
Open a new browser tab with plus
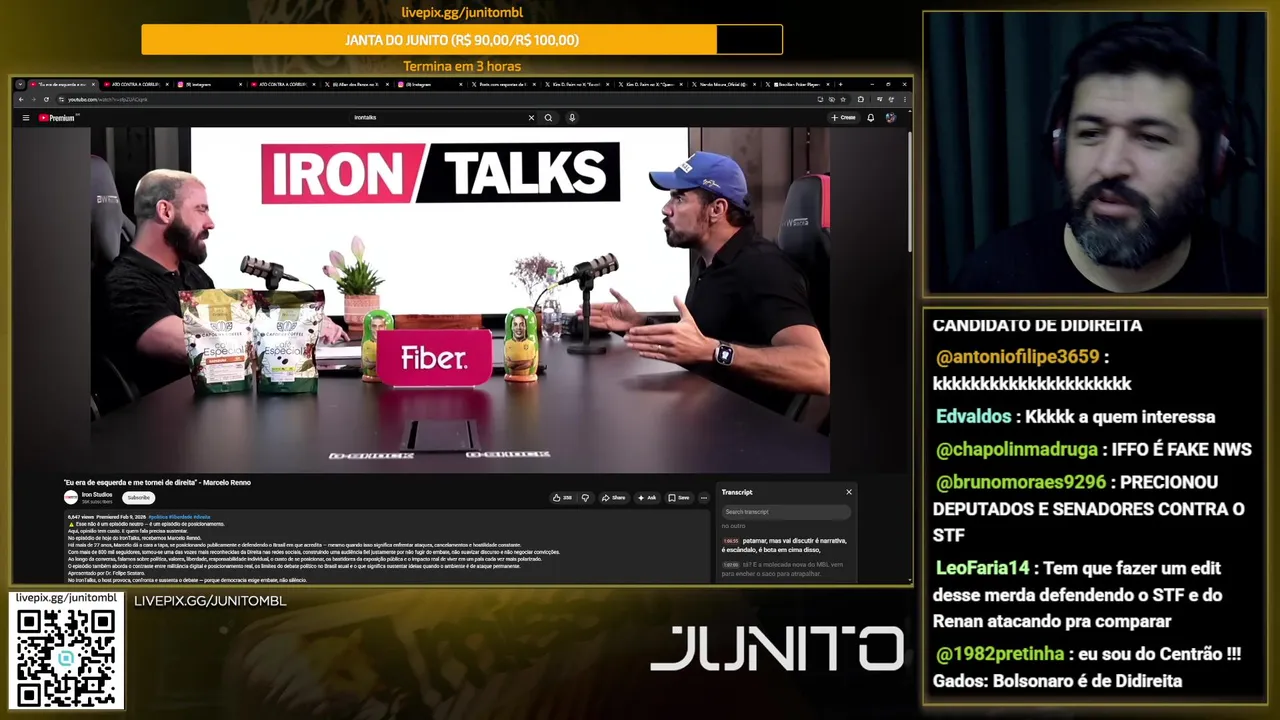click(x=840, y=85)
